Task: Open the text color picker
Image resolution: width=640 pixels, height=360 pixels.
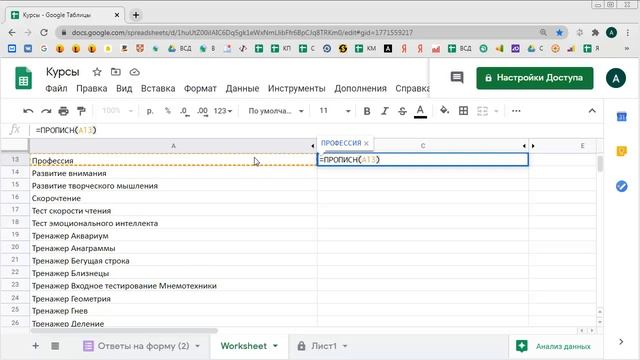Action: click(x=420, y=111)
